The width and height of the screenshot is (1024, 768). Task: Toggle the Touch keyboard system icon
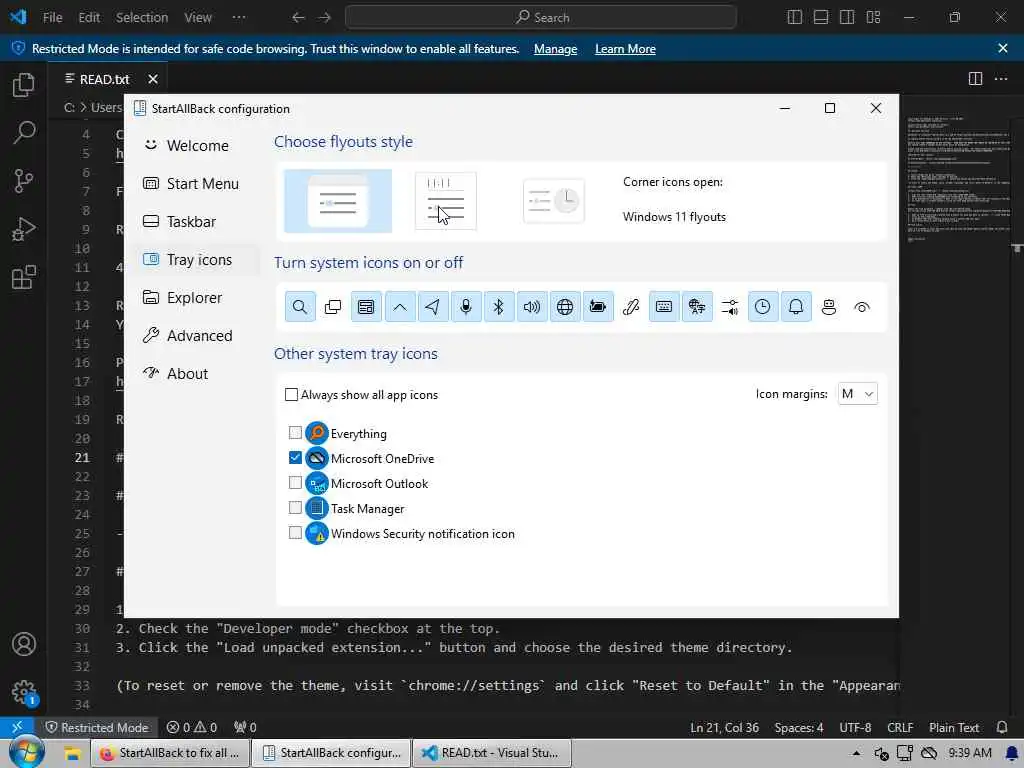click(x=664, y=307)
